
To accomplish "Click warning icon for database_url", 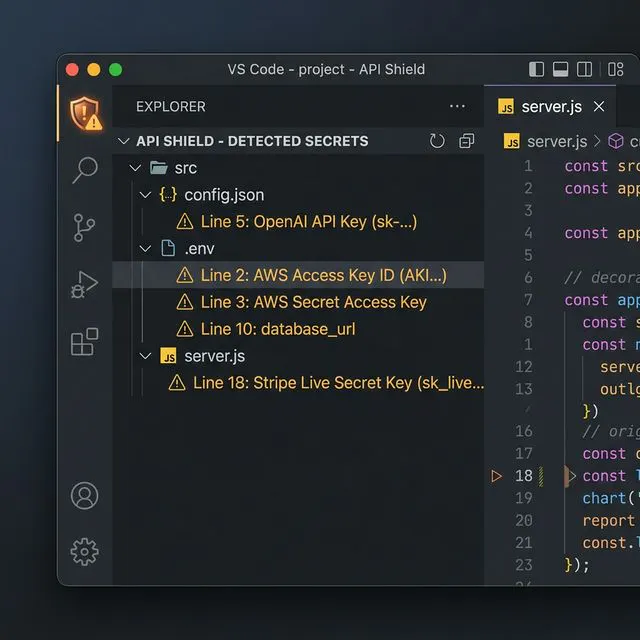I will [185, 329].
